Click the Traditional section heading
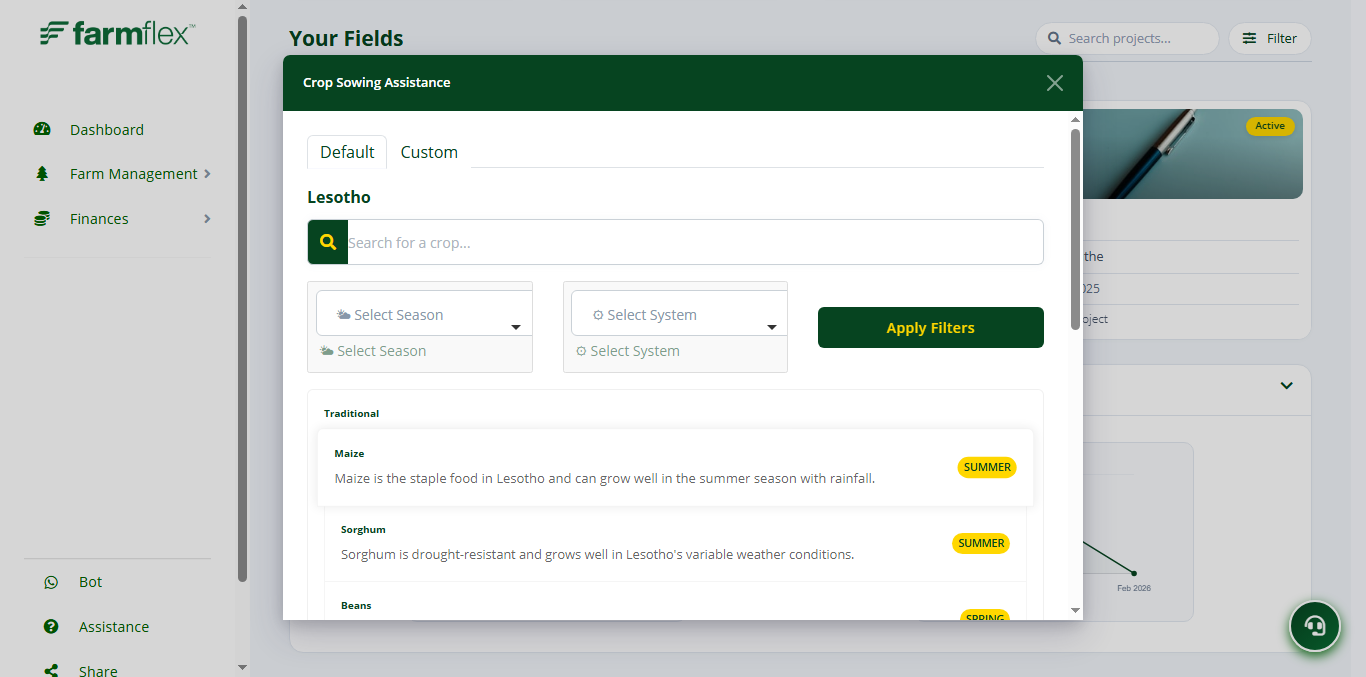This screenshot has height=677, width=1366. [x=352, y=413]
